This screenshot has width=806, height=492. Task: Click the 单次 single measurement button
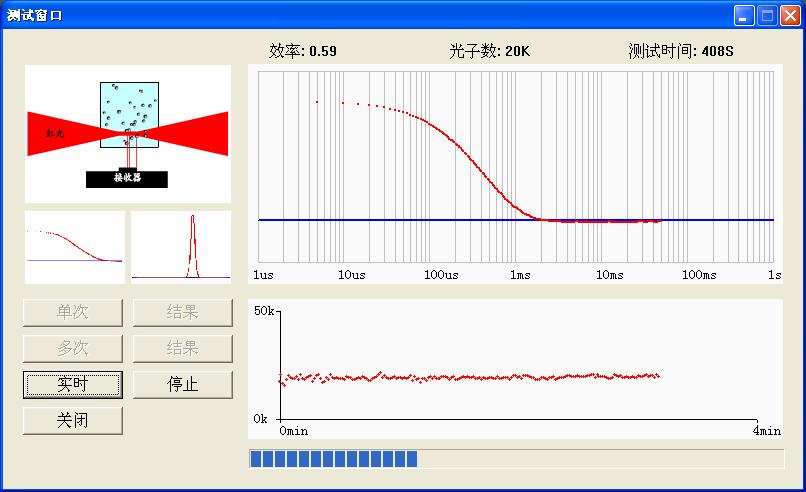point(73,312)
